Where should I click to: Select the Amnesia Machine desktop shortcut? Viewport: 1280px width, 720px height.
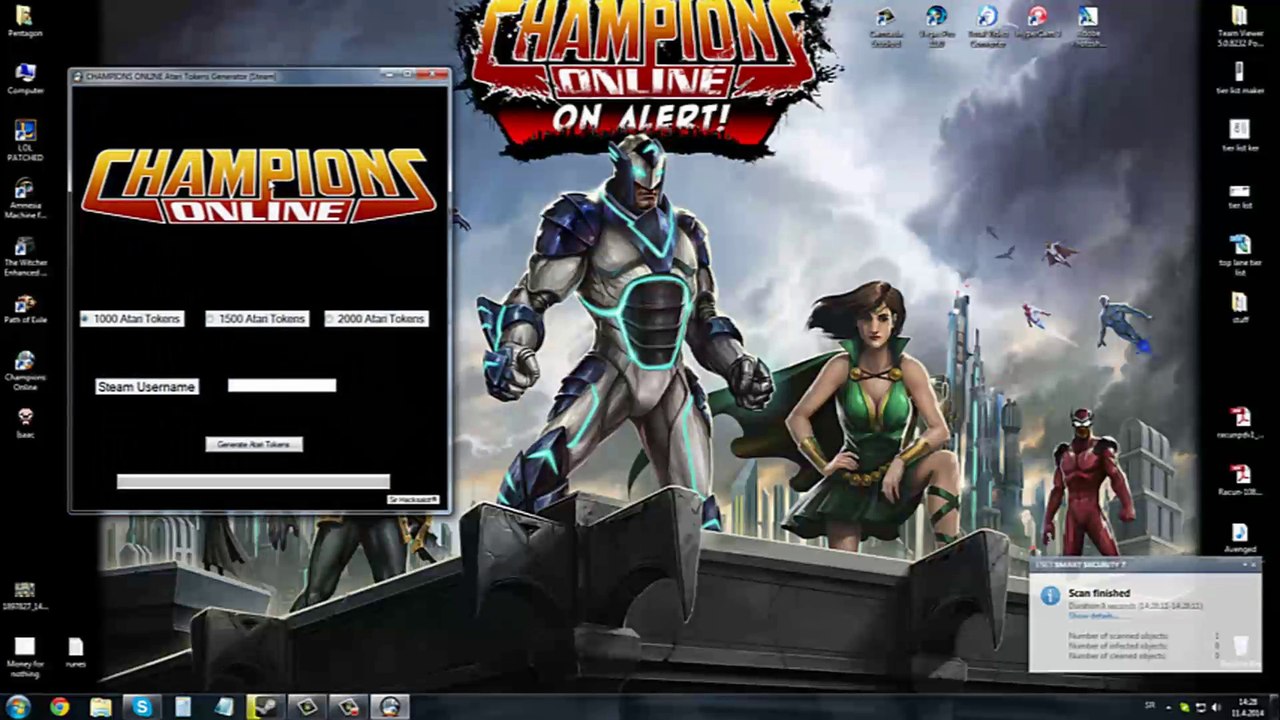pyautogui.click(x=25, y=198)
